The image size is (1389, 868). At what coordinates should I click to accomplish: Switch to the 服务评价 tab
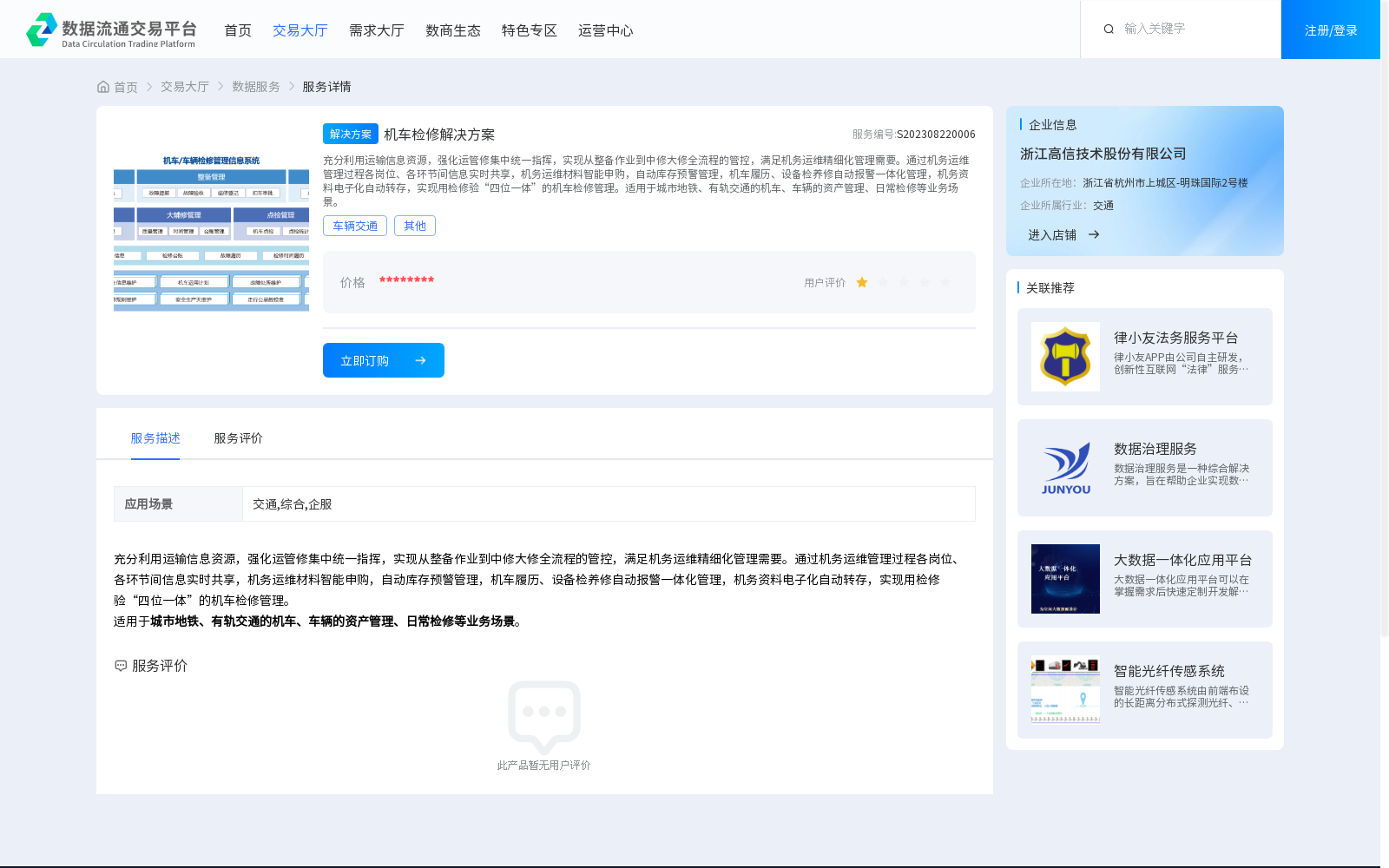pos(239,438)
